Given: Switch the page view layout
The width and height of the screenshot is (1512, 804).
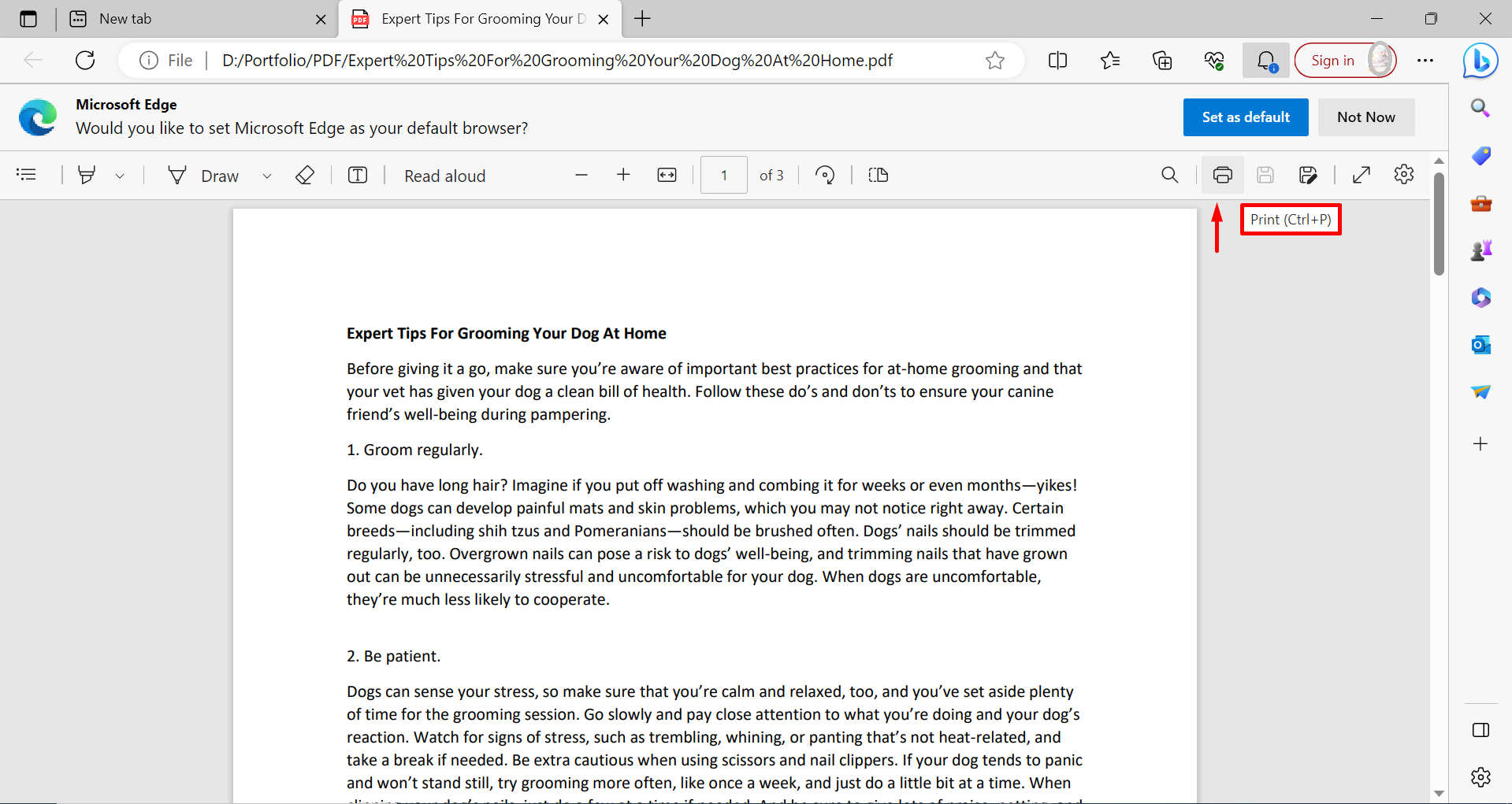Looking at the screenshot, I should click(x=879, y=175).
